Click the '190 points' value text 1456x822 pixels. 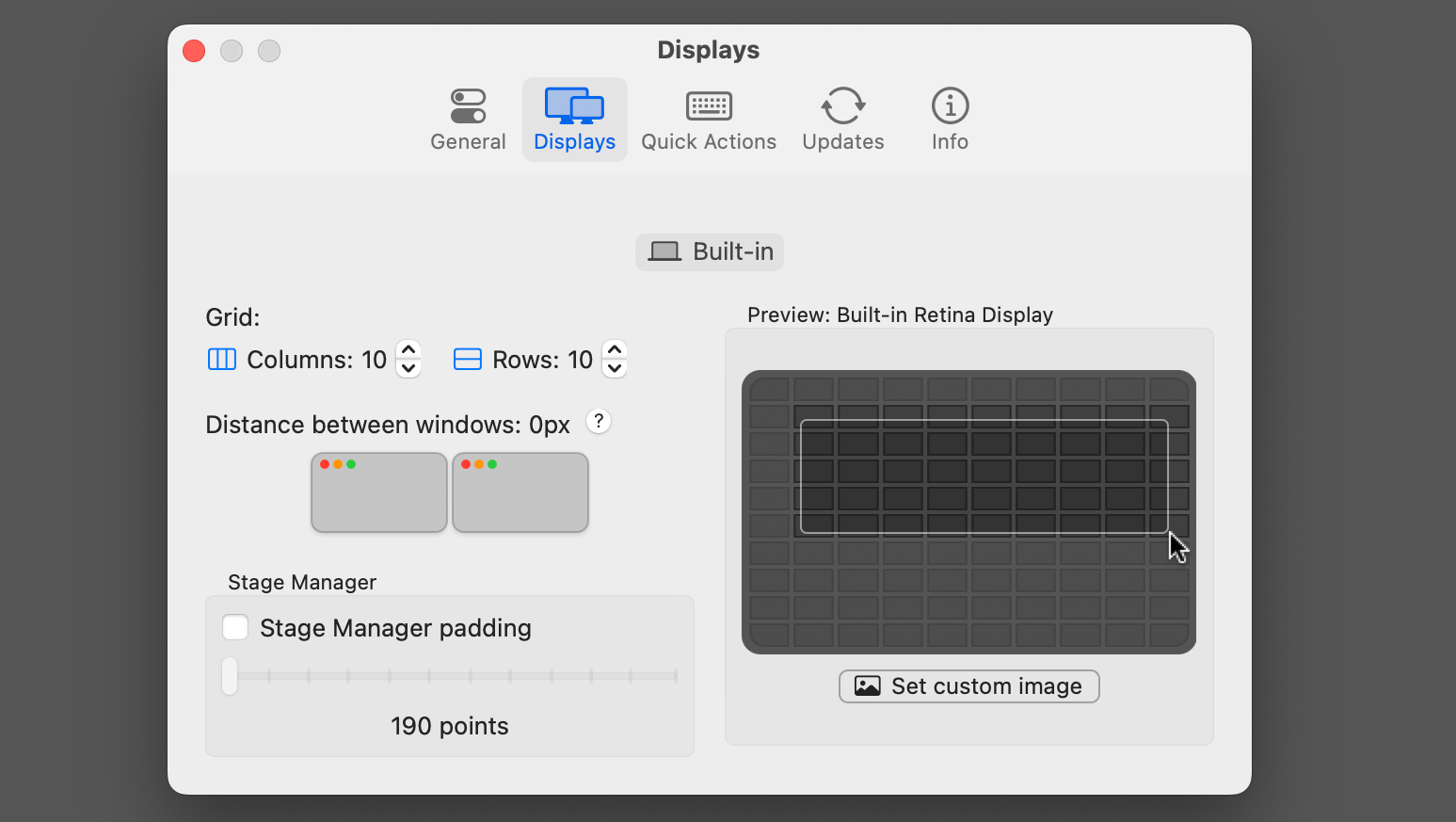tap(450, 726)
